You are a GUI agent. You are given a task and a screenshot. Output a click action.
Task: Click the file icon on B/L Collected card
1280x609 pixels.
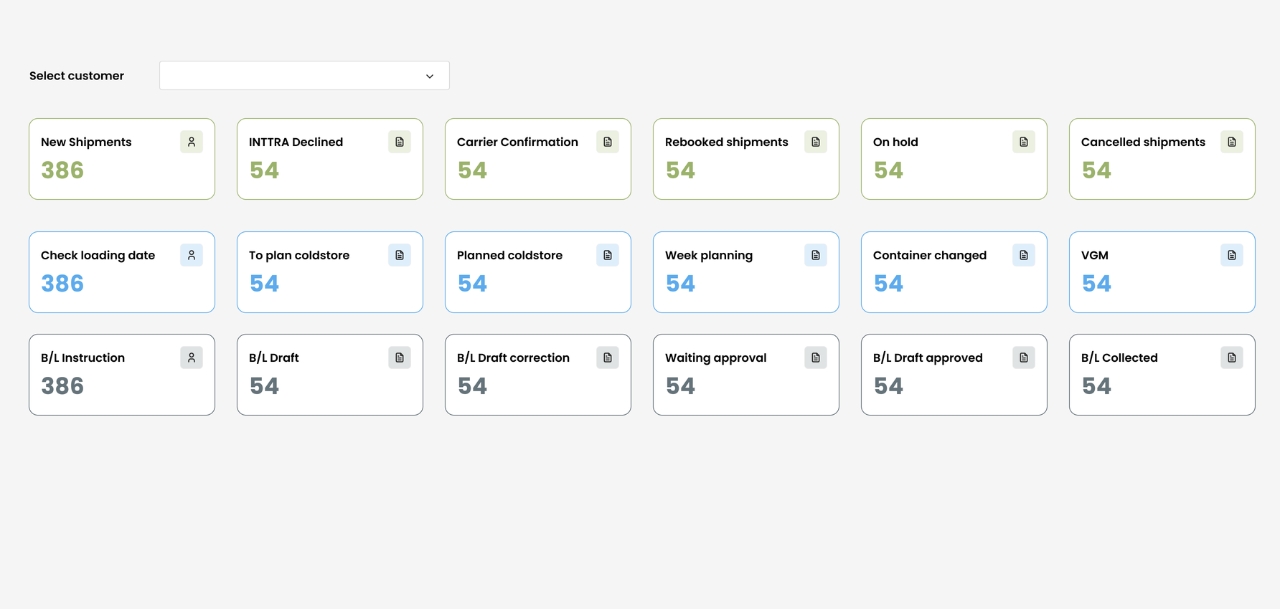1231,357
